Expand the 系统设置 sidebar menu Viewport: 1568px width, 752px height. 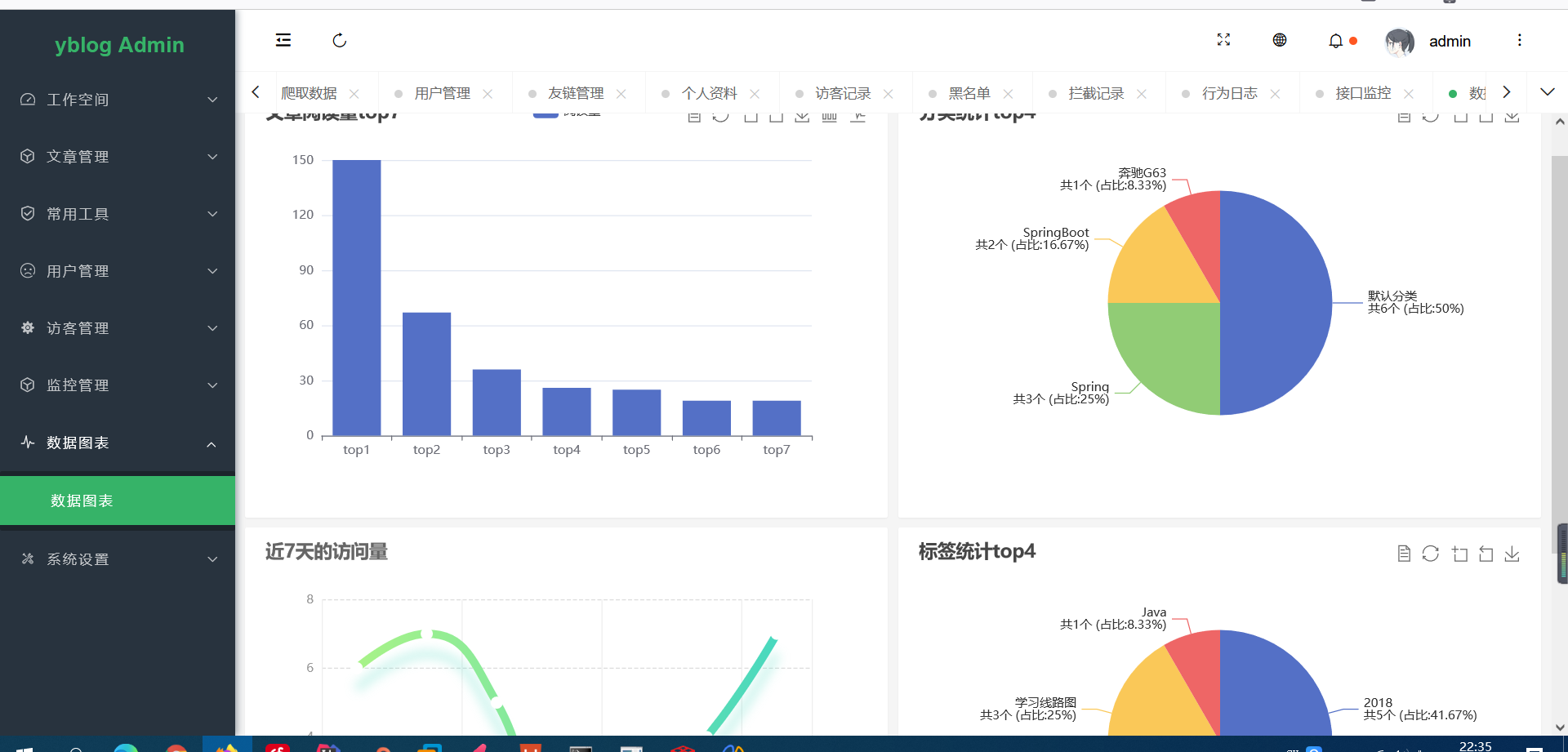click(118, 559)
